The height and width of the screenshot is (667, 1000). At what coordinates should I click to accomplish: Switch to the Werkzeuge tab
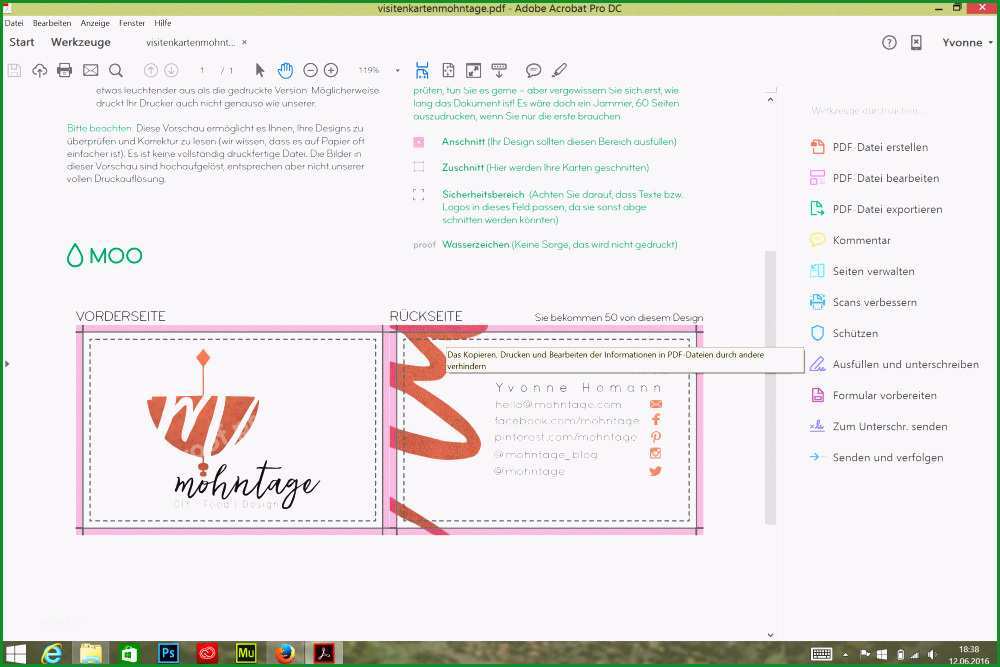point(81,42)
